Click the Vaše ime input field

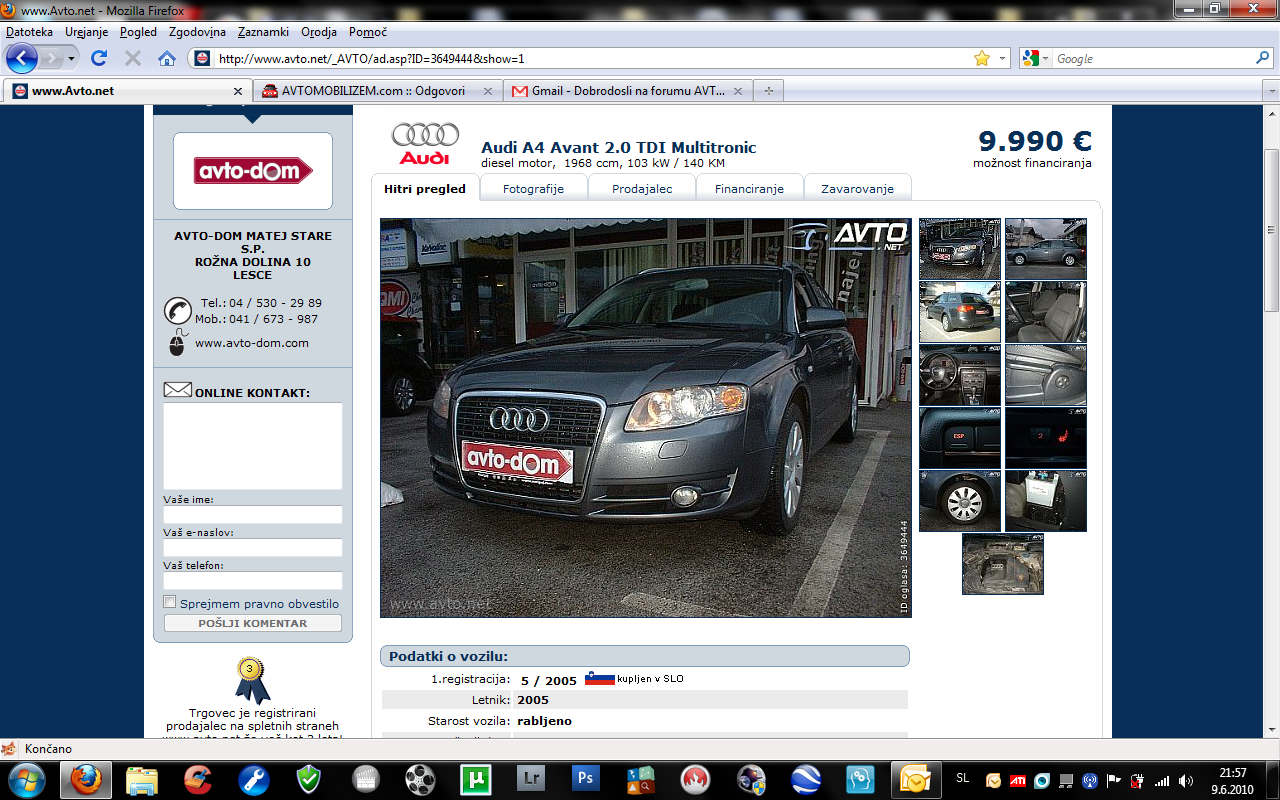pyautogui.click(x=253, y=515)
